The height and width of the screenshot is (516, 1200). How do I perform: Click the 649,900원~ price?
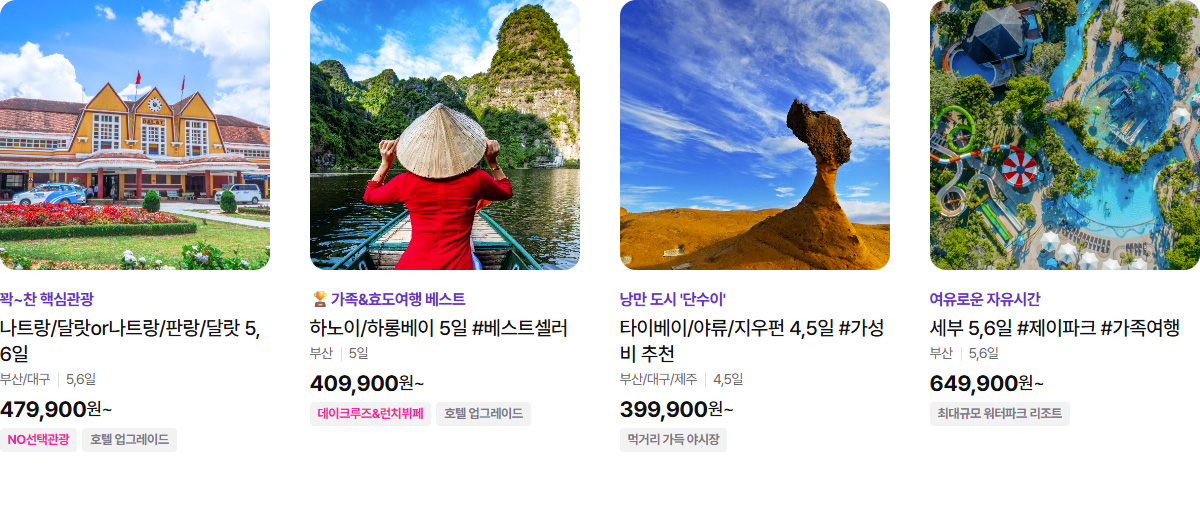(987, 383)
